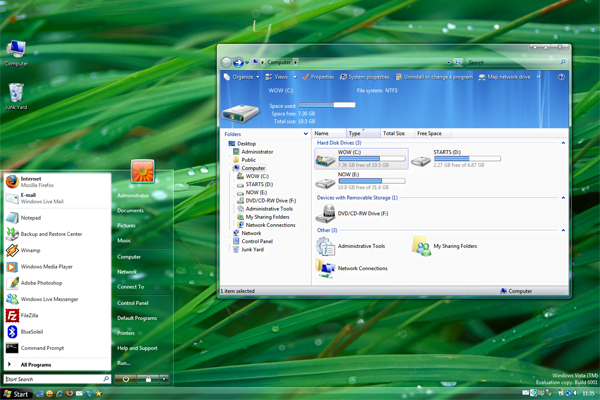Open Music from Start menu right pane
Viewport: 600px width, 400px height.
pyautogui.click(x=124, y=240)
